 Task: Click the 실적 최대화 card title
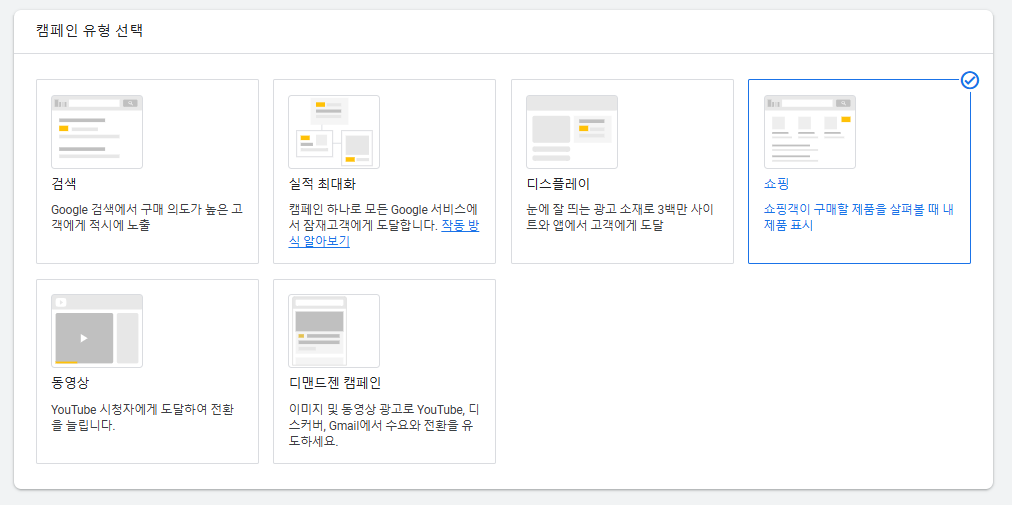323,183
